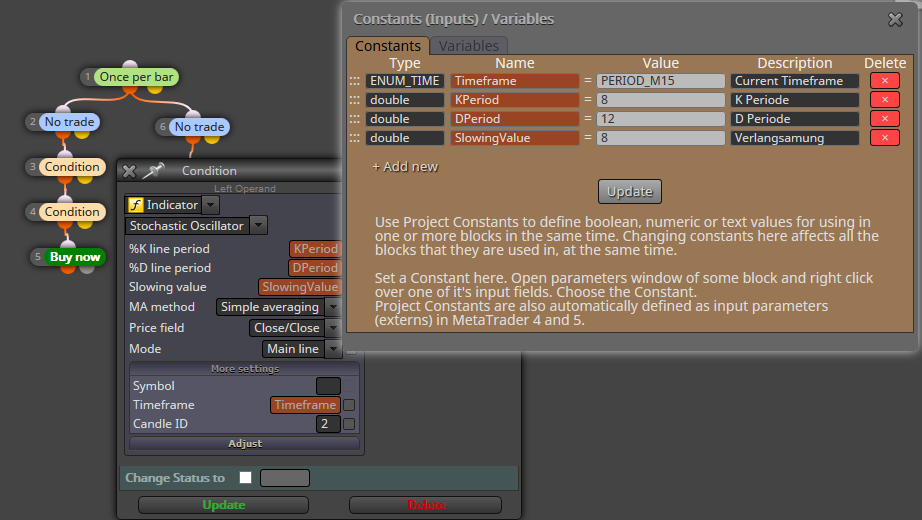922x520 pixels.
Task: Click the SlowingValue name field in Constants table
Action: pos(515,138)
